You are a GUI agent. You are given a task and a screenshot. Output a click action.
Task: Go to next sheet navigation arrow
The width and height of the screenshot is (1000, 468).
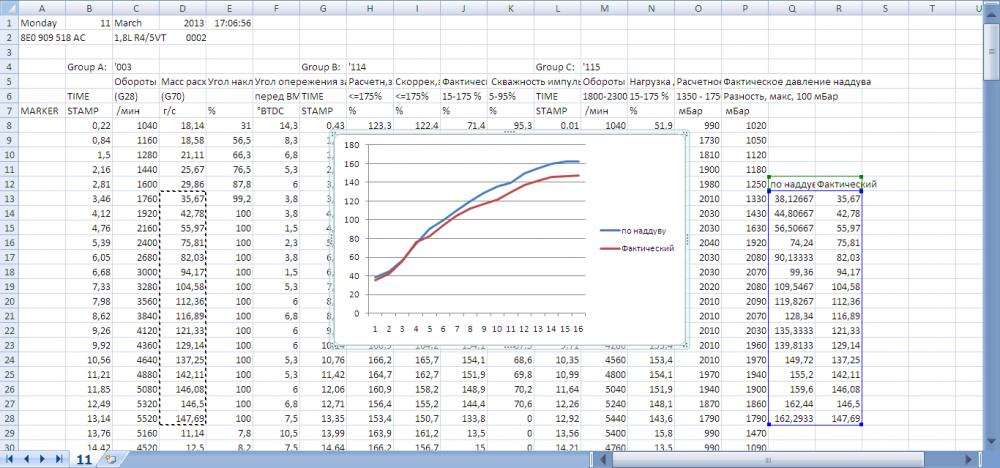pyautogui.click(x=43, y=458)
